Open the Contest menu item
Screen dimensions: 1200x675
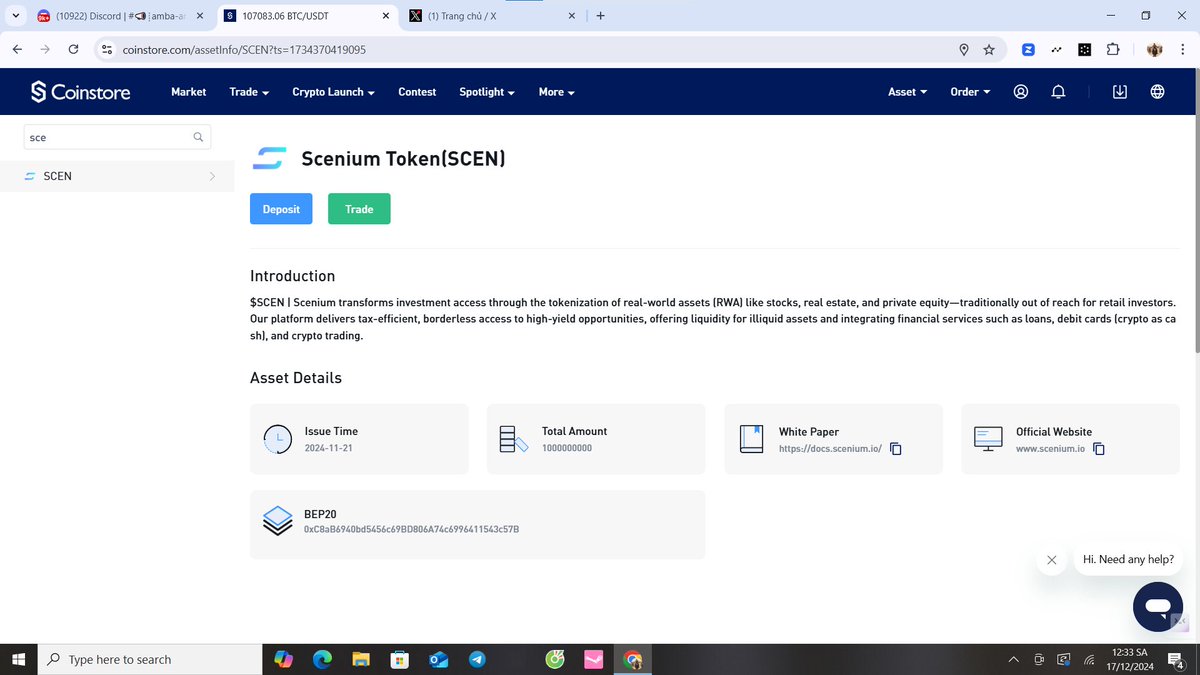coord(417,92)
